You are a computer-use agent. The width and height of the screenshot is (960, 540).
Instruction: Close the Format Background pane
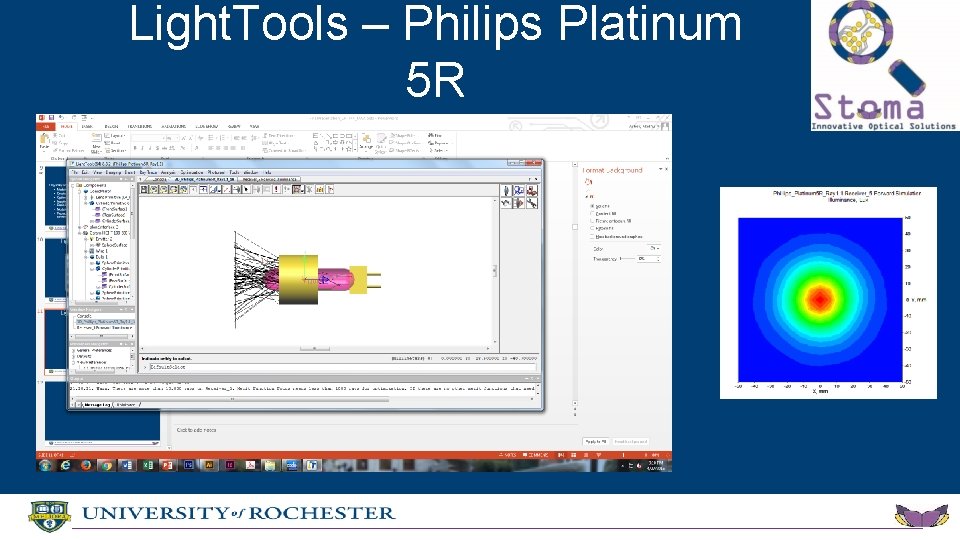[666, 169]
